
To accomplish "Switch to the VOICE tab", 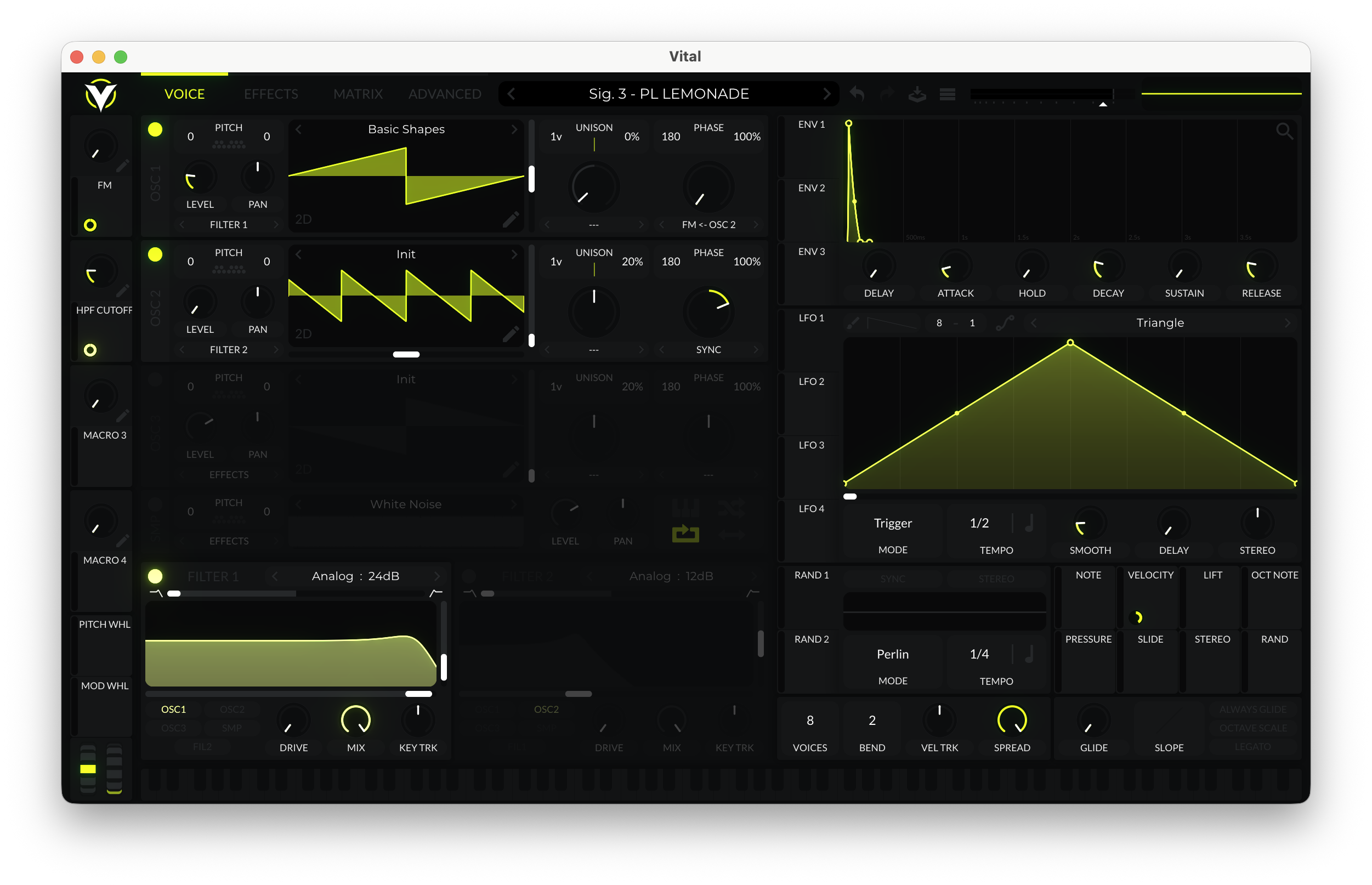I will tap(184, 94).
